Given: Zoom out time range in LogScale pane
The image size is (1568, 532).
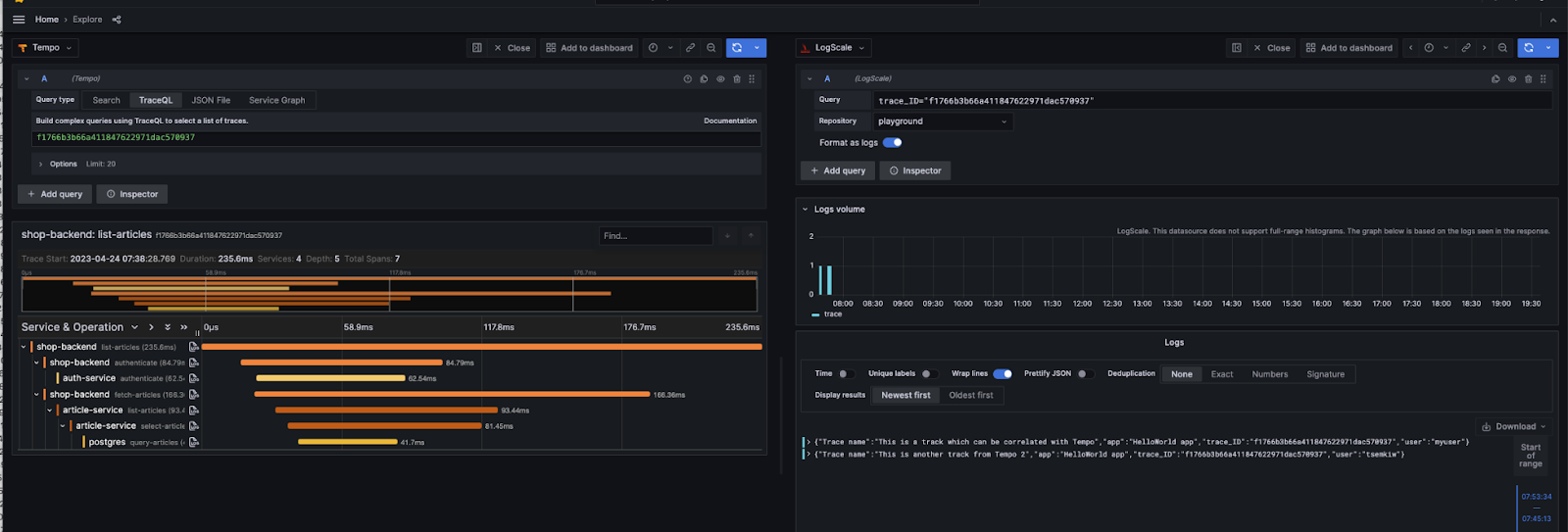Looking at the screenshot, I should click(1502, 48).
